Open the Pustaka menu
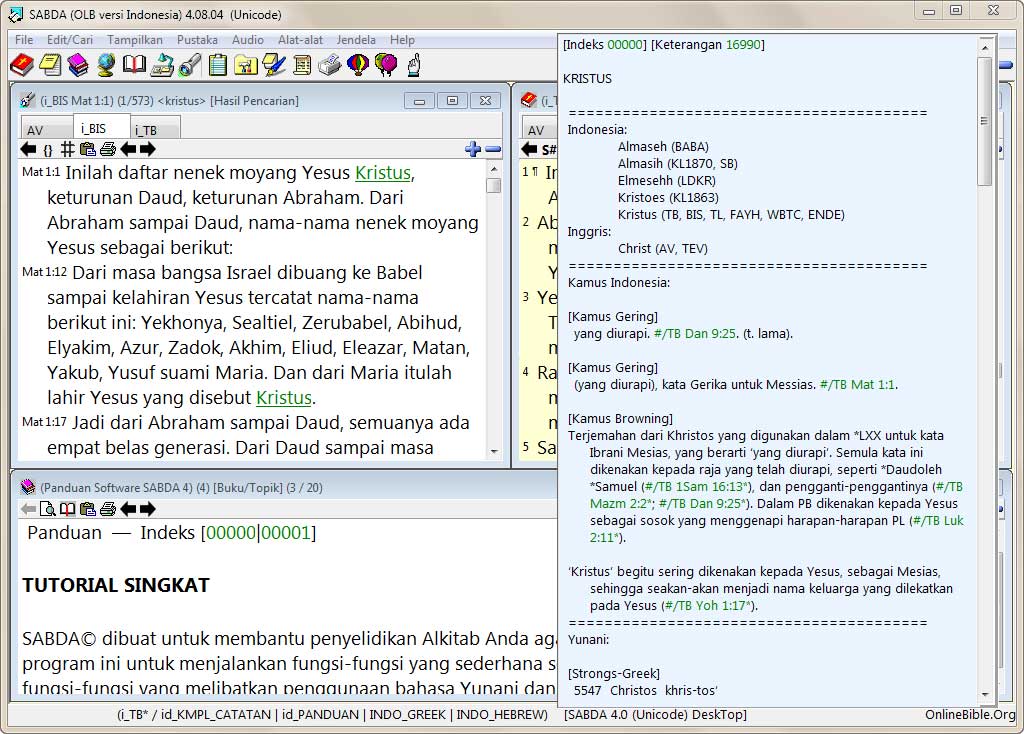Image resolution: width=1024 pixels, height=734 pixels. click(x=197, y=40)
